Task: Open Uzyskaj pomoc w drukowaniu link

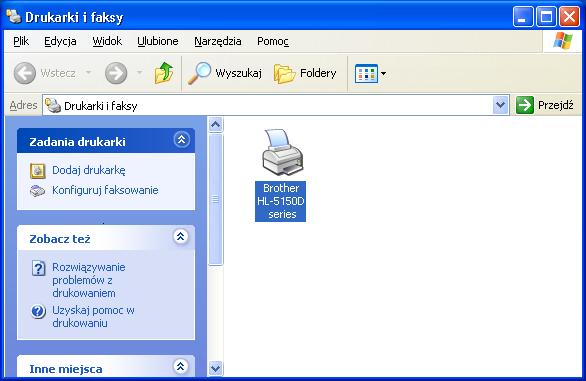Action: click(93, 316)
